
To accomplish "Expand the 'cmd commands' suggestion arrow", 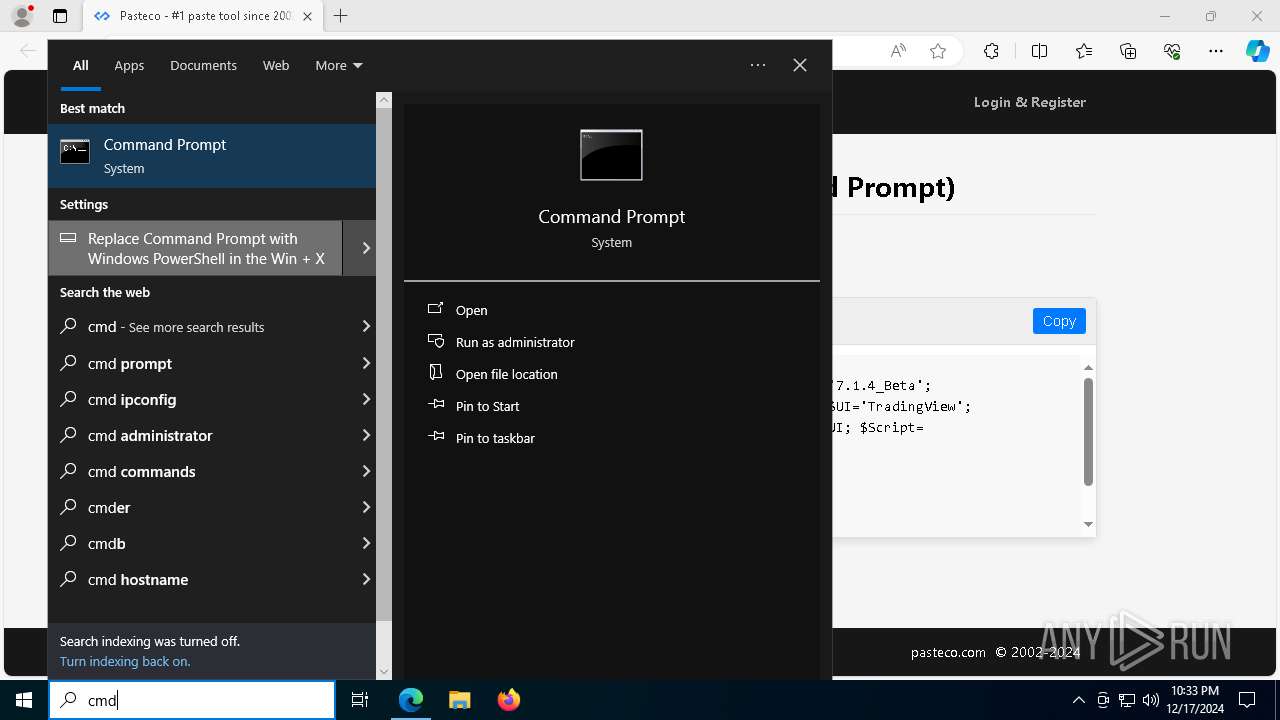I will click(366, 471).
